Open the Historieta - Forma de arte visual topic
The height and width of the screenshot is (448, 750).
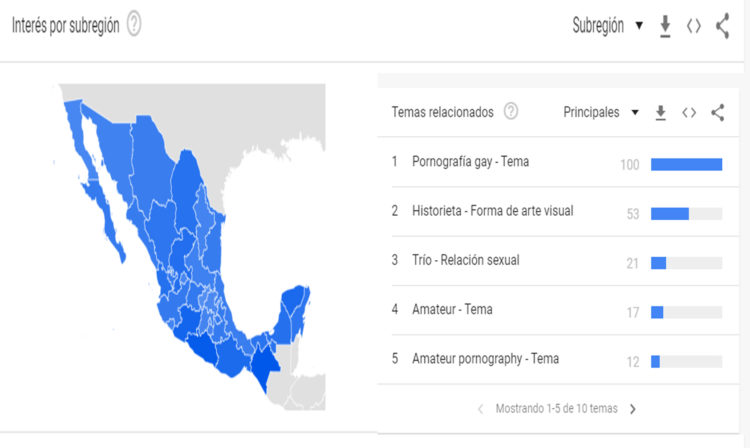pos(493,211)
